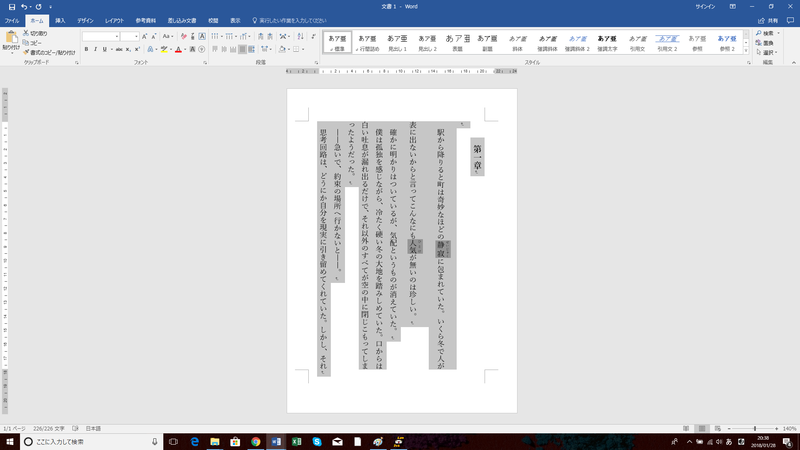
Task: Click the 'tell me what to do' search box
Action: pyautogui.click(x=289, y=20)
